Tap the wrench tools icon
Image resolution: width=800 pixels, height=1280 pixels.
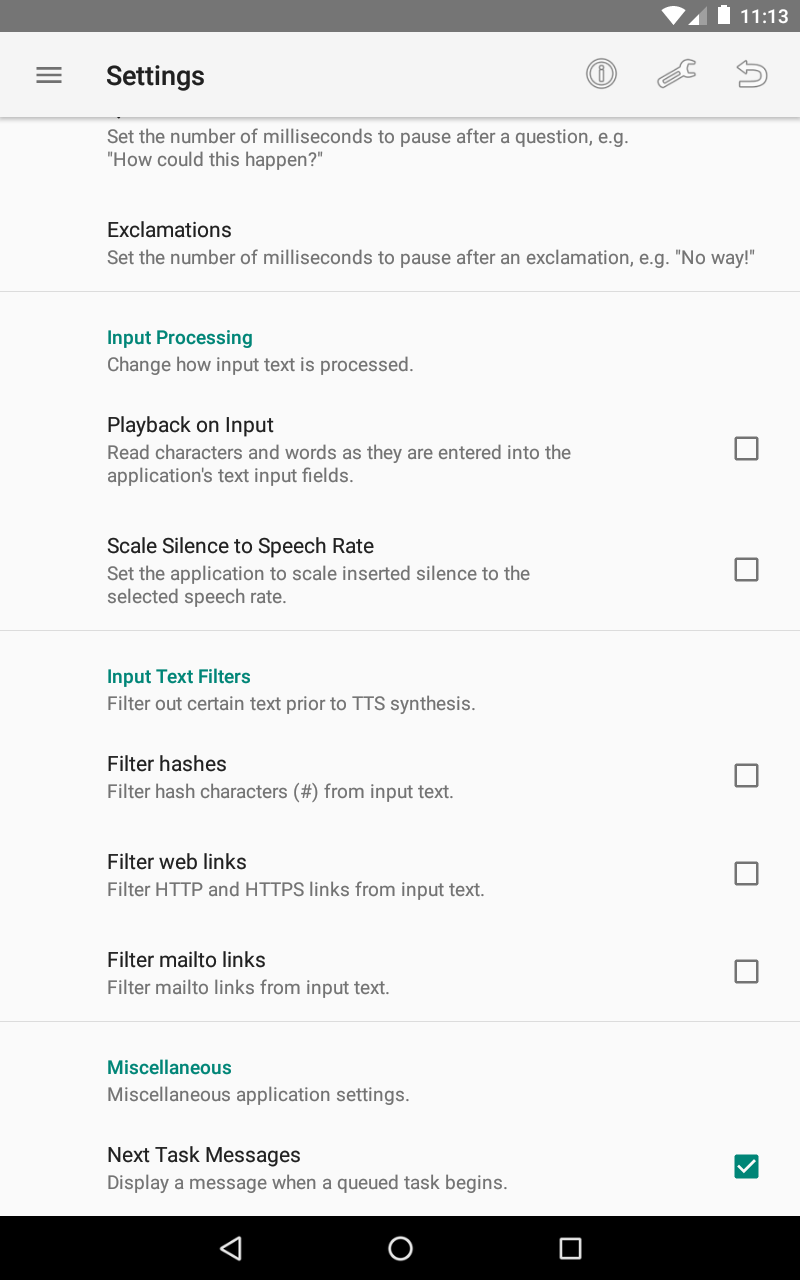pos(677,74)
